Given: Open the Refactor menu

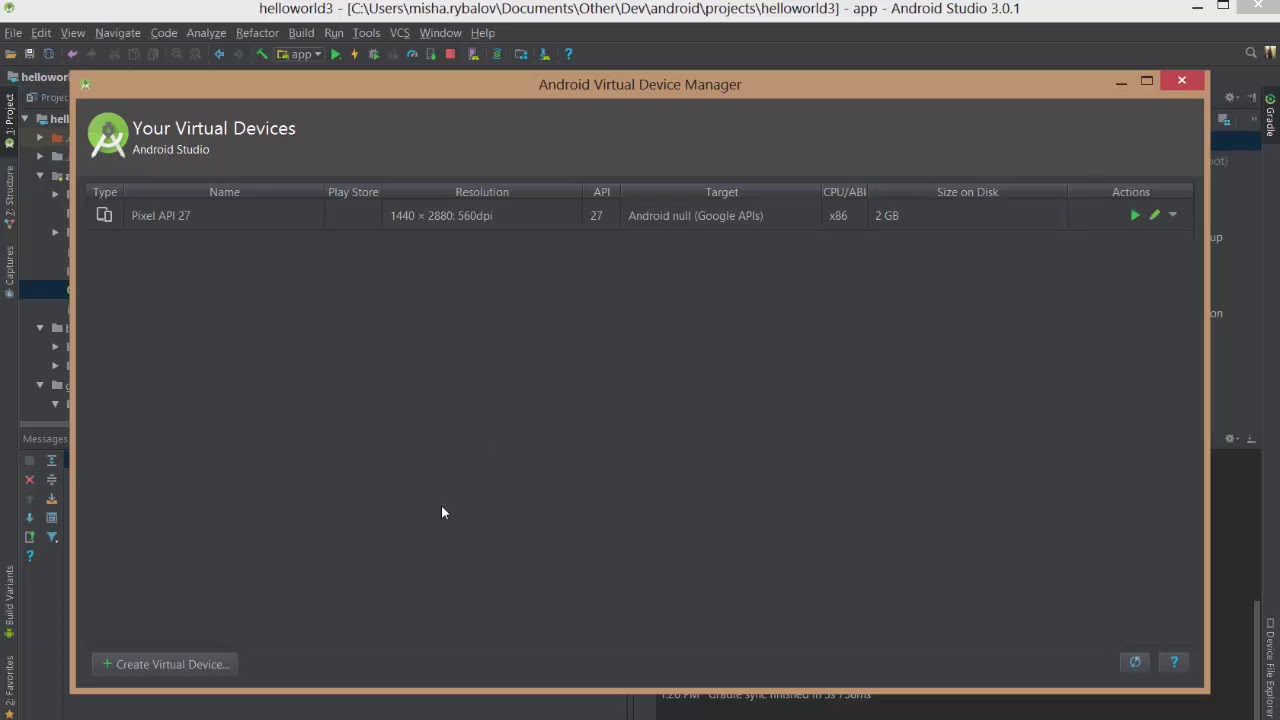Looking at the screenshot, I should [257, 33].
